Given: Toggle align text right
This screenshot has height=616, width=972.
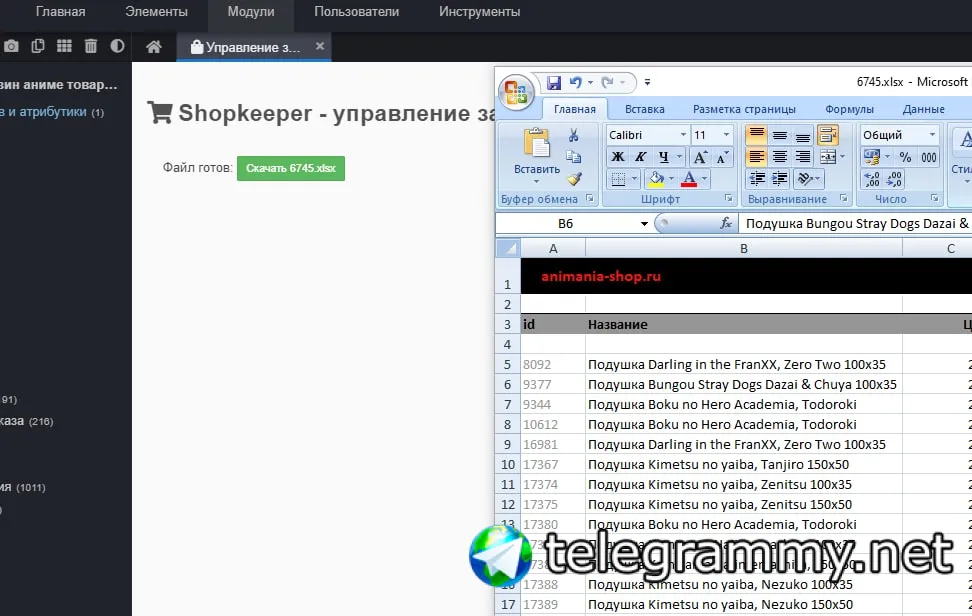Looking at the screenshot, I should click(803, 157).
